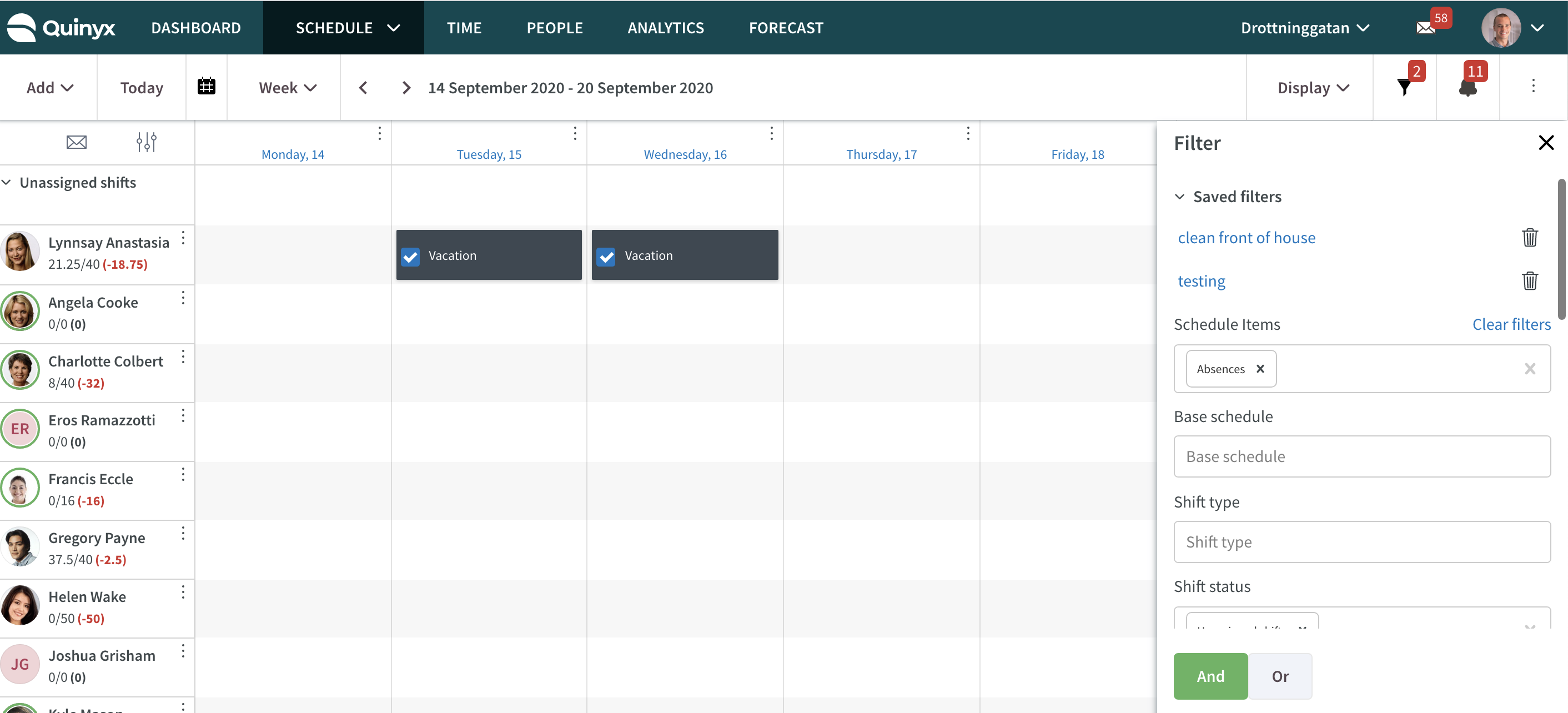Open employee list sort sliders icon
This screenshot has height=713, width=1568.
[x=146, y=142]
